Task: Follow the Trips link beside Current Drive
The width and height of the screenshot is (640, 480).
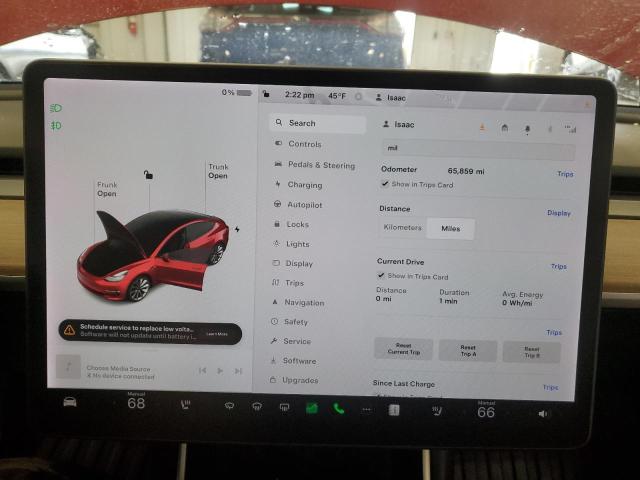Action: [x=559, y=266]
